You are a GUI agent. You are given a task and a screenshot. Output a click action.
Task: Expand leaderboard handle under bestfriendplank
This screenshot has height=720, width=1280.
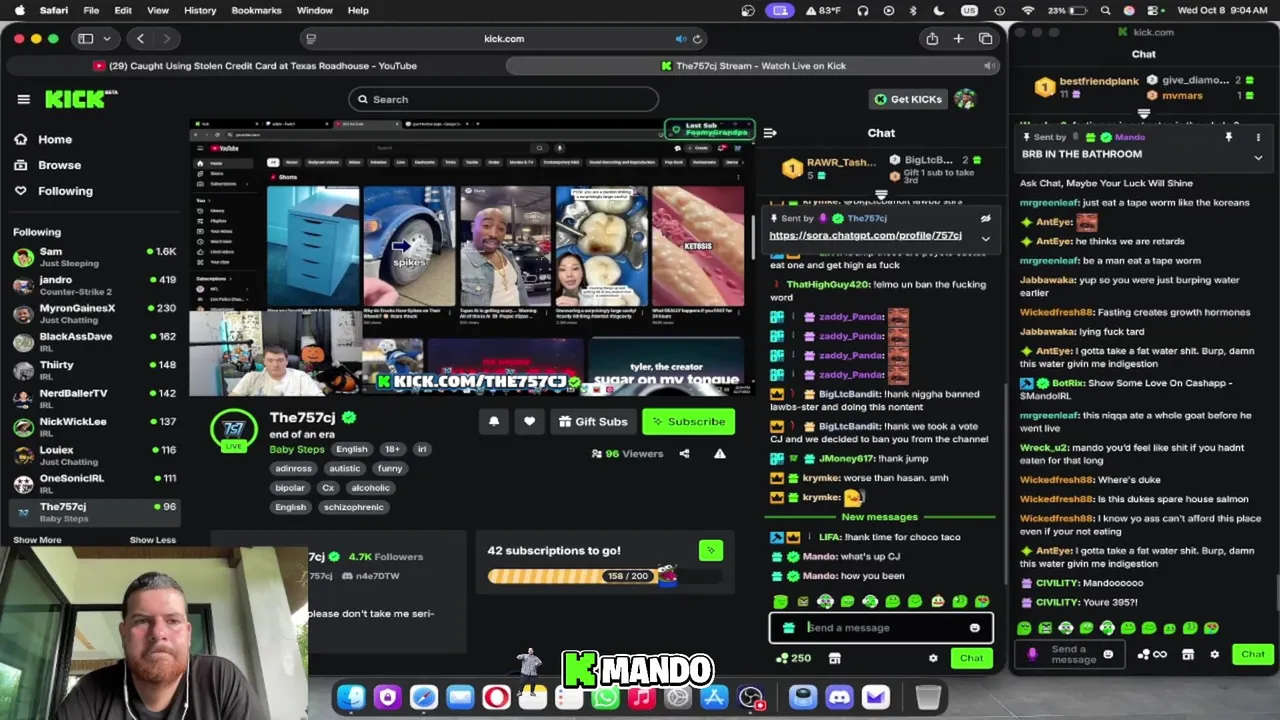click(1144, 114)
